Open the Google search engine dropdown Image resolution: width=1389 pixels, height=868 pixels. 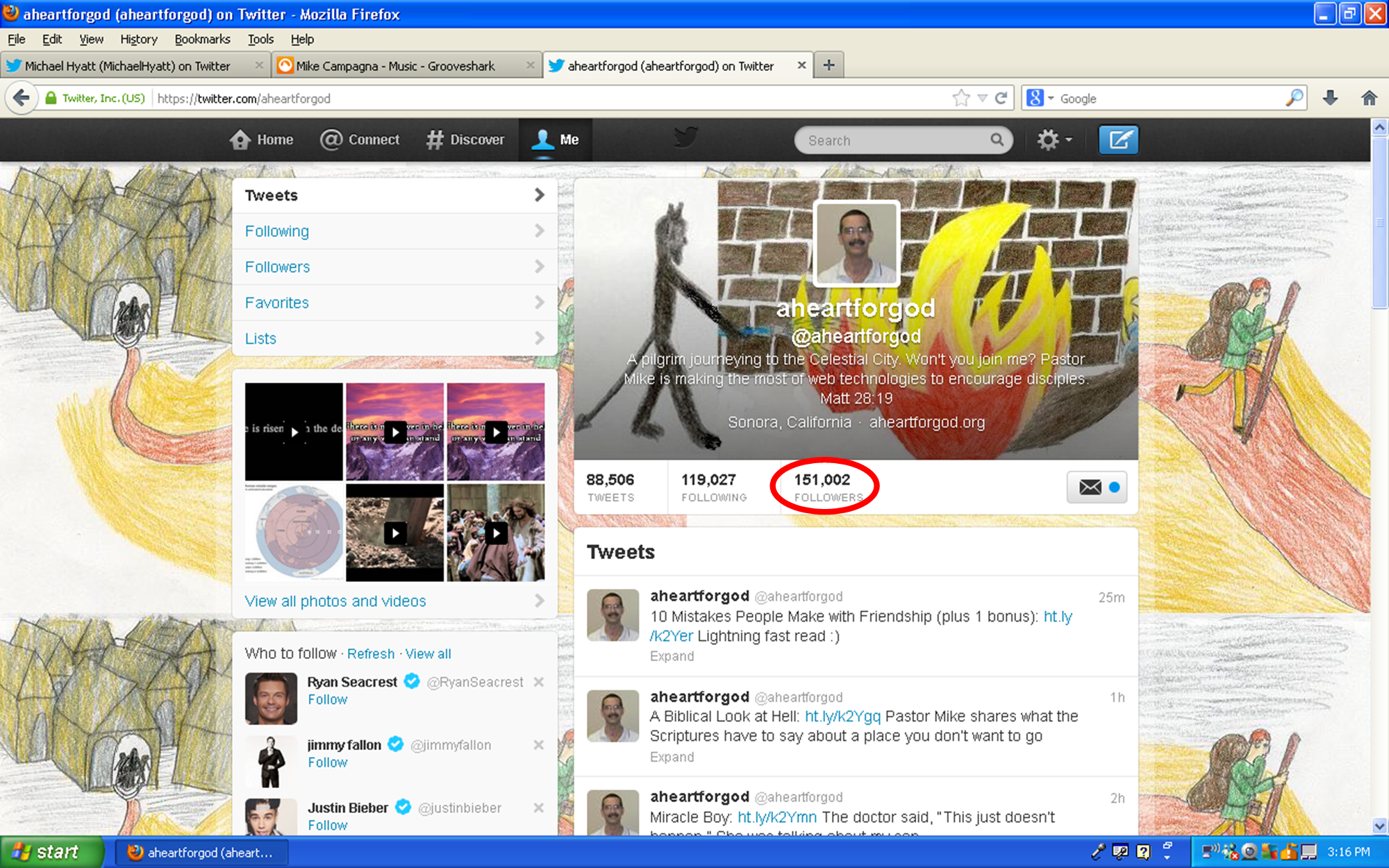pos(1040,98)
